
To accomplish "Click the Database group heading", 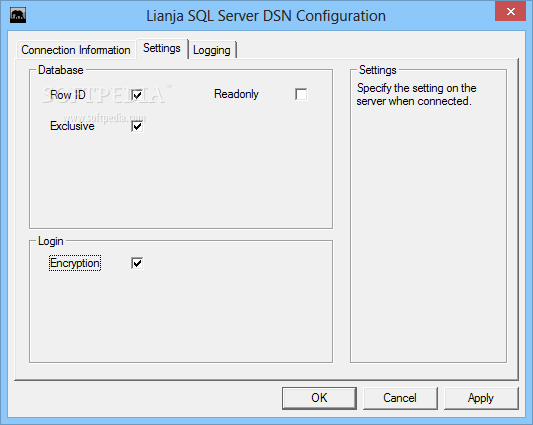I will [61, 70].
